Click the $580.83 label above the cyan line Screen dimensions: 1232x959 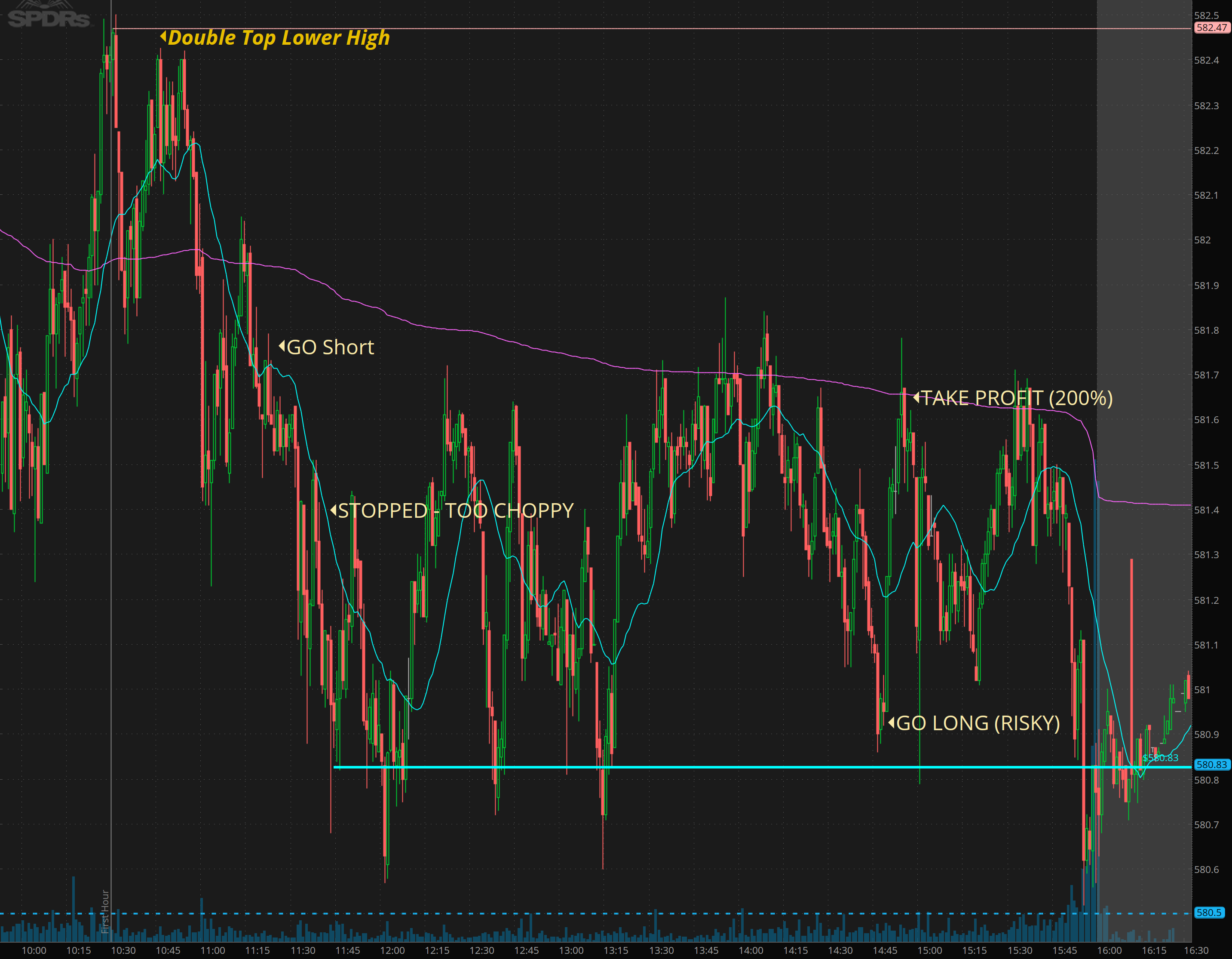tap(1160, 757)
